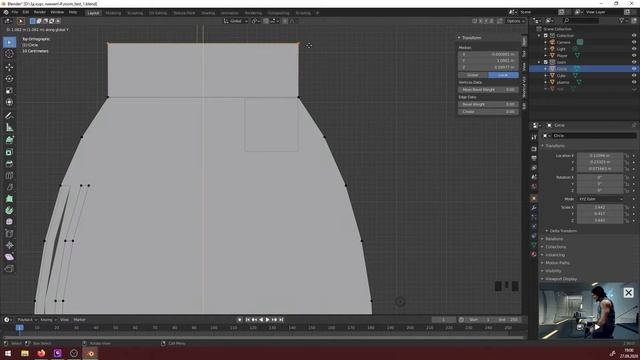Select the Shrink/Fatten tool

coord(9,245)
